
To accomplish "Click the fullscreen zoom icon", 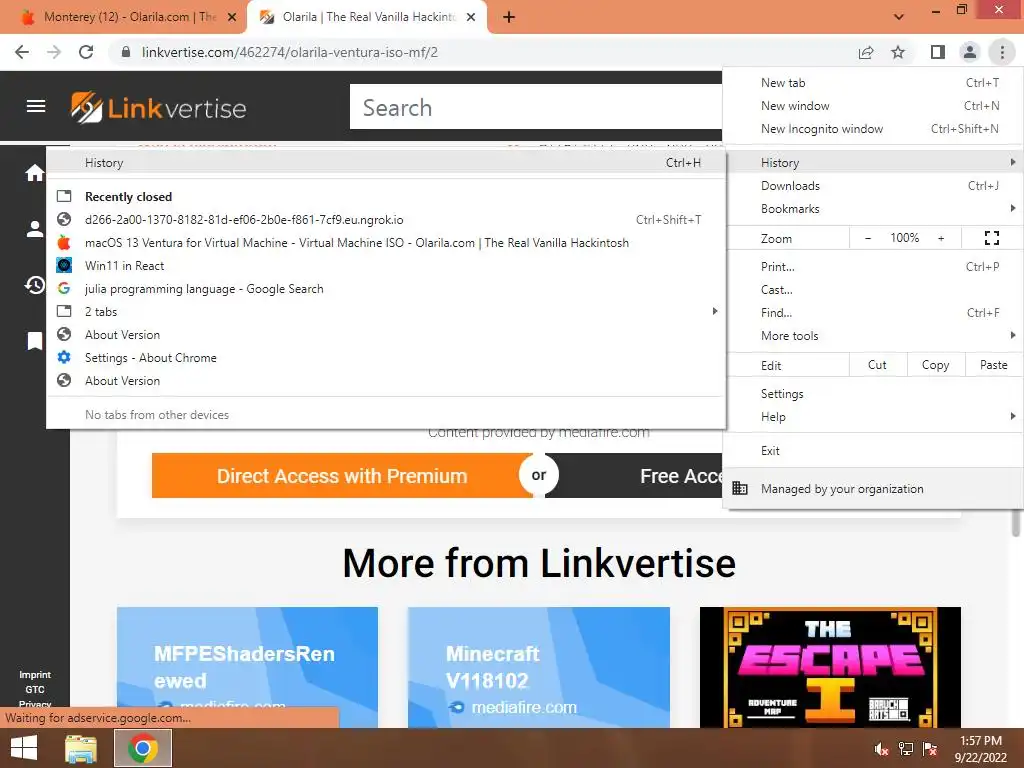I will click(x=992, y=238).
